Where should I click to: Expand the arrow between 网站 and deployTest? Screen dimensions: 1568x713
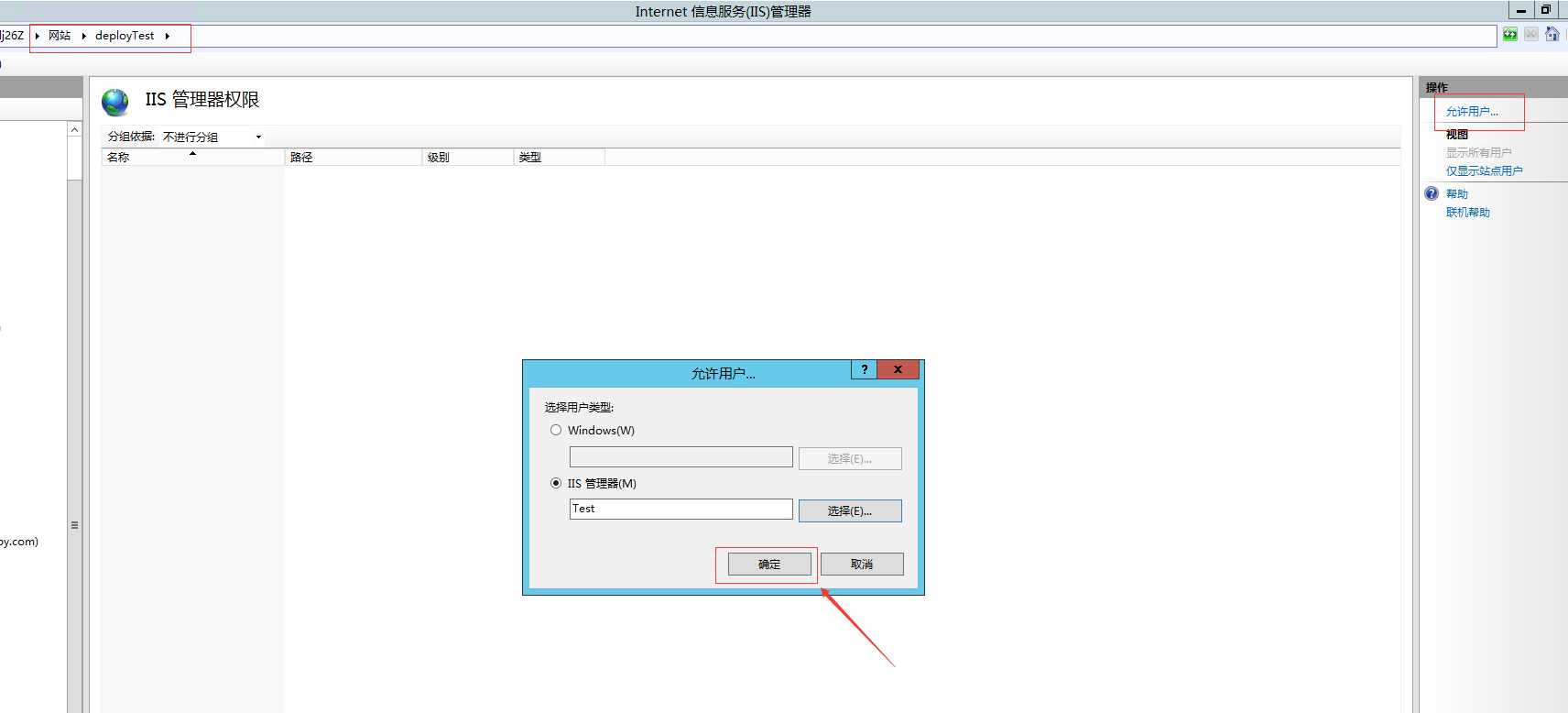click(x=83, y=36)
